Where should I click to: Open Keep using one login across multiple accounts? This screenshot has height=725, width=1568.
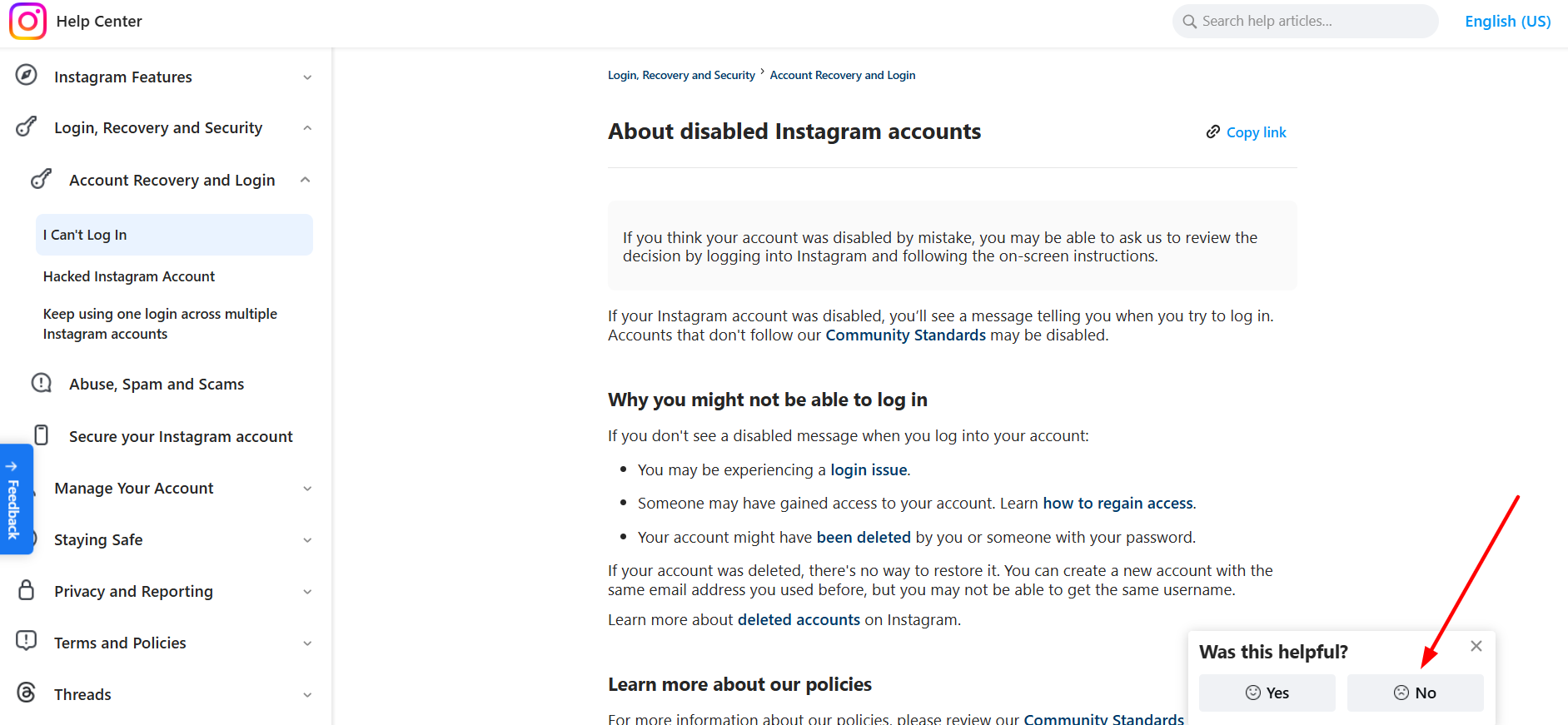(x=160, y=324)
